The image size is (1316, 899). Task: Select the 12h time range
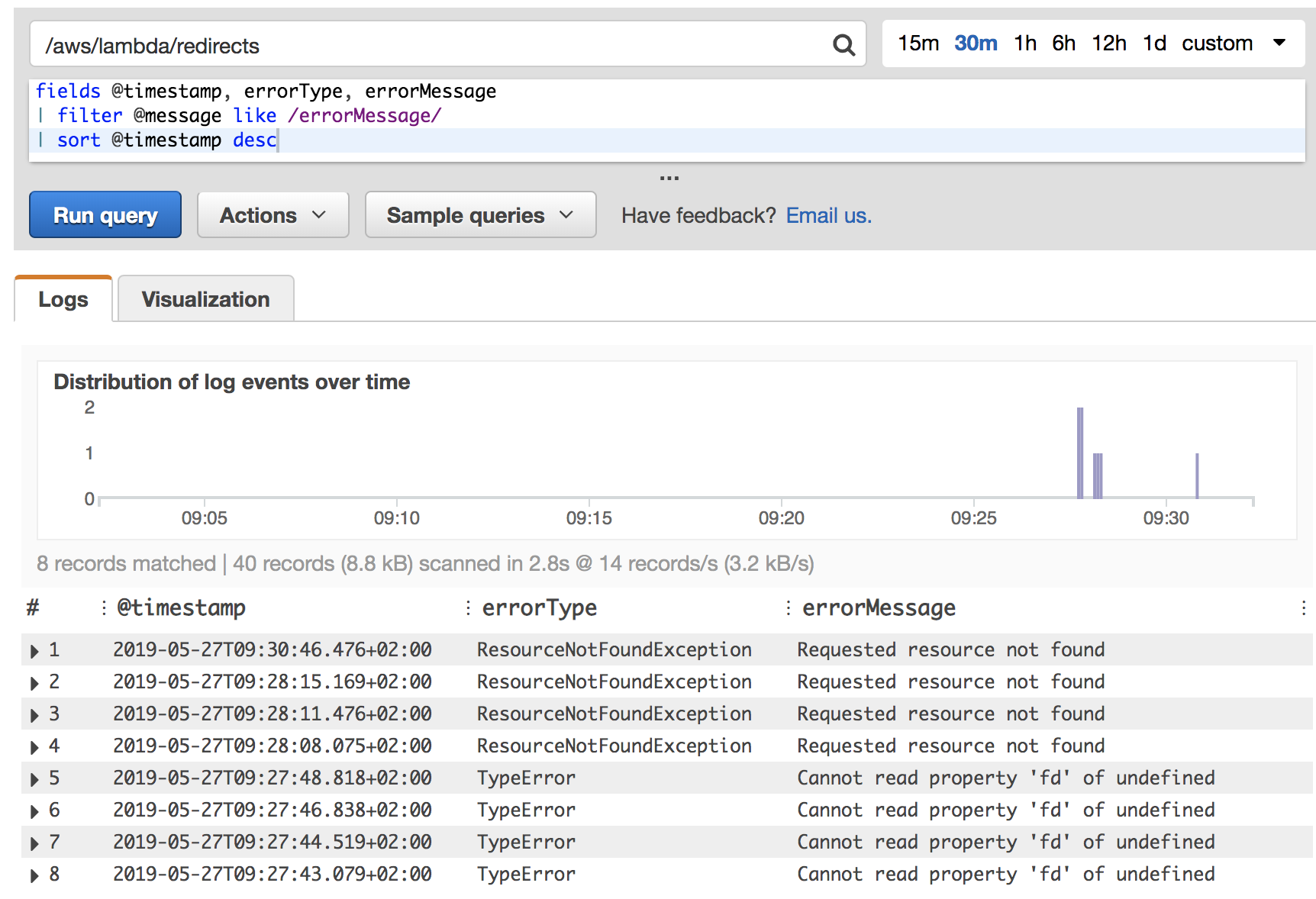pos(1109,43)
